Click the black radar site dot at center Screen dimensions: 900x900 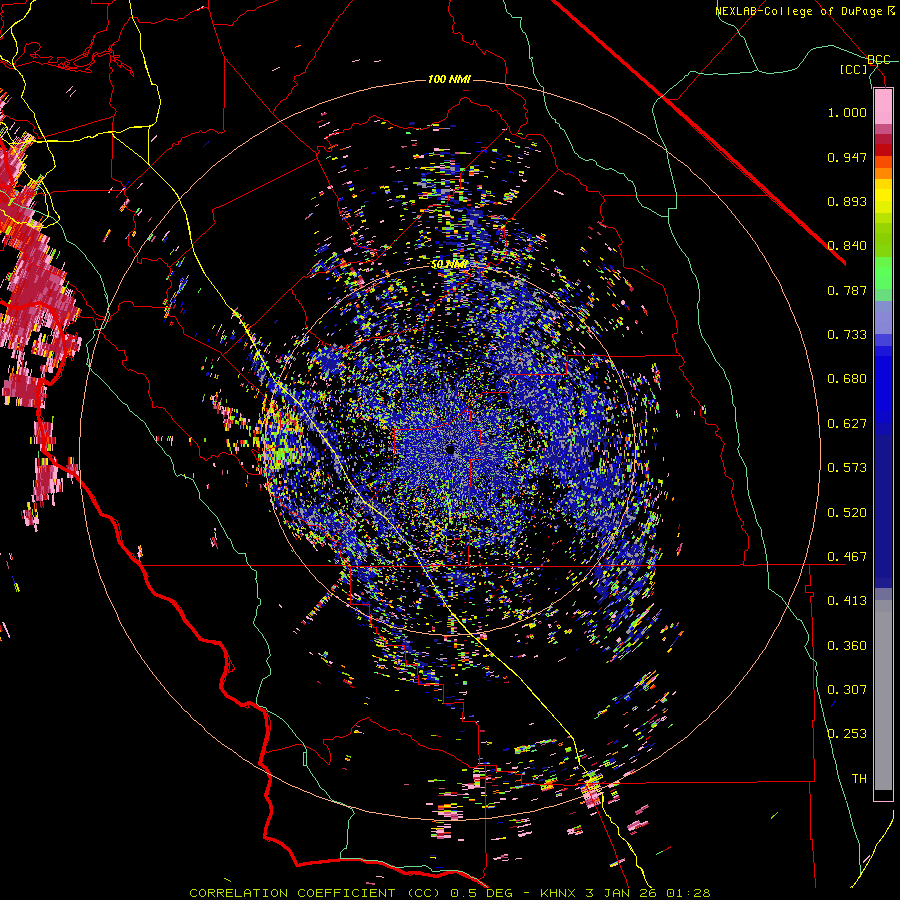pos(450,450)
